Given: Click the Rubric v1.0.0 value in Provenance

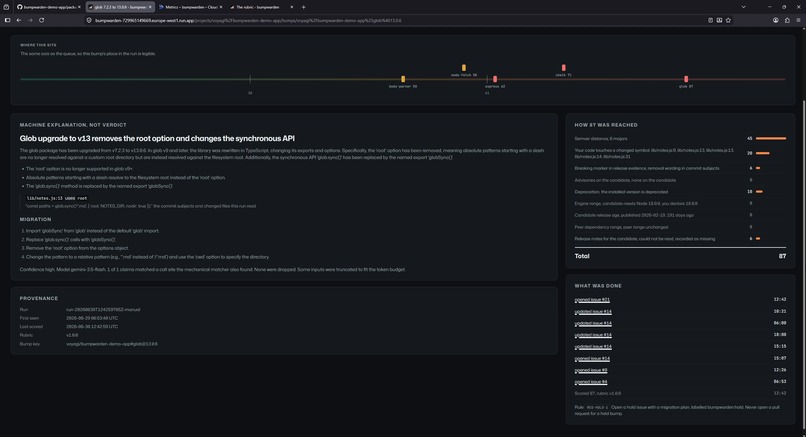Looking at the screenshot, I should coord(72,335).
